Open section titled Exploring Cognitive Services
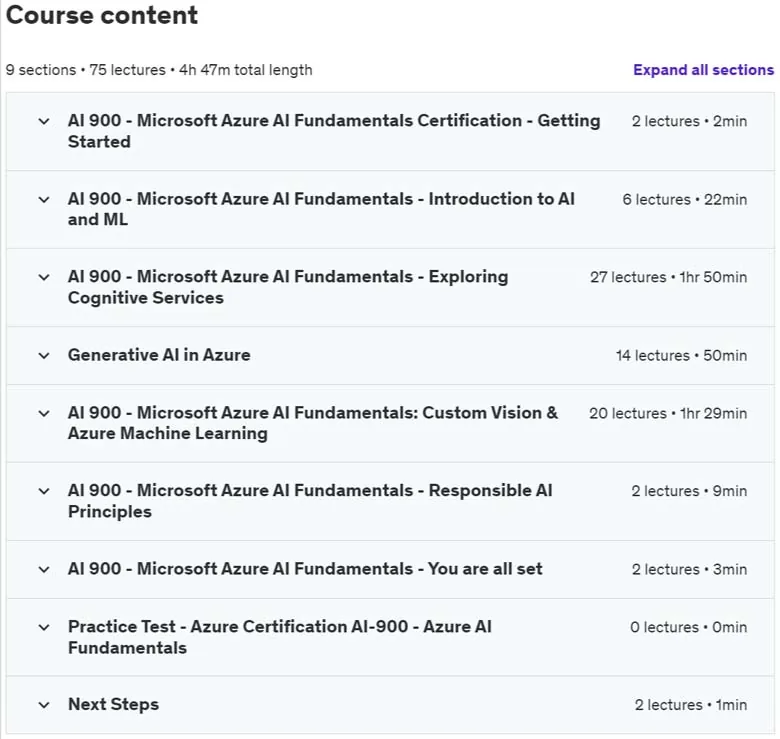780x739 pixels. [288, 287]
